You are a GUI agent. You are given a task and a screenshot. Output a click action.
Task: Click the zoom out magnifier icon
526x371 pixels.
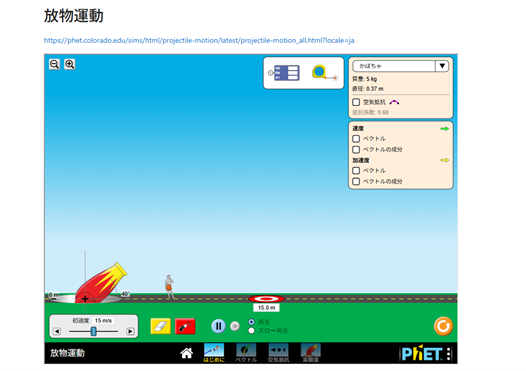54,64
